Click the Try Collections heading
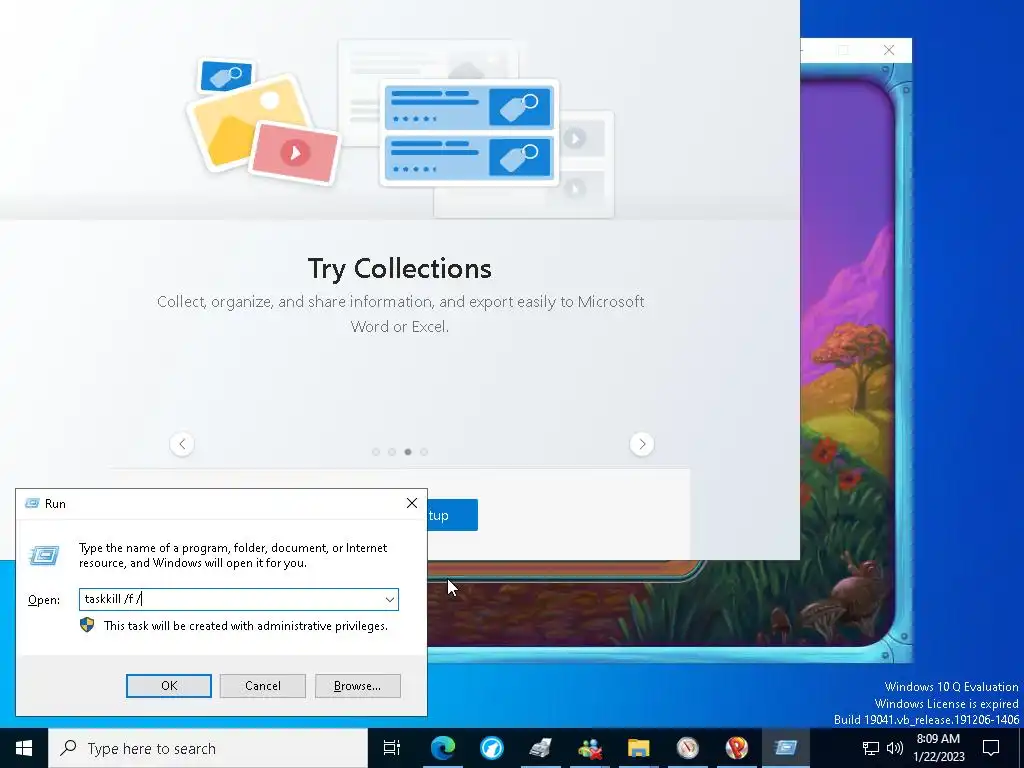 tap(400, 269)
